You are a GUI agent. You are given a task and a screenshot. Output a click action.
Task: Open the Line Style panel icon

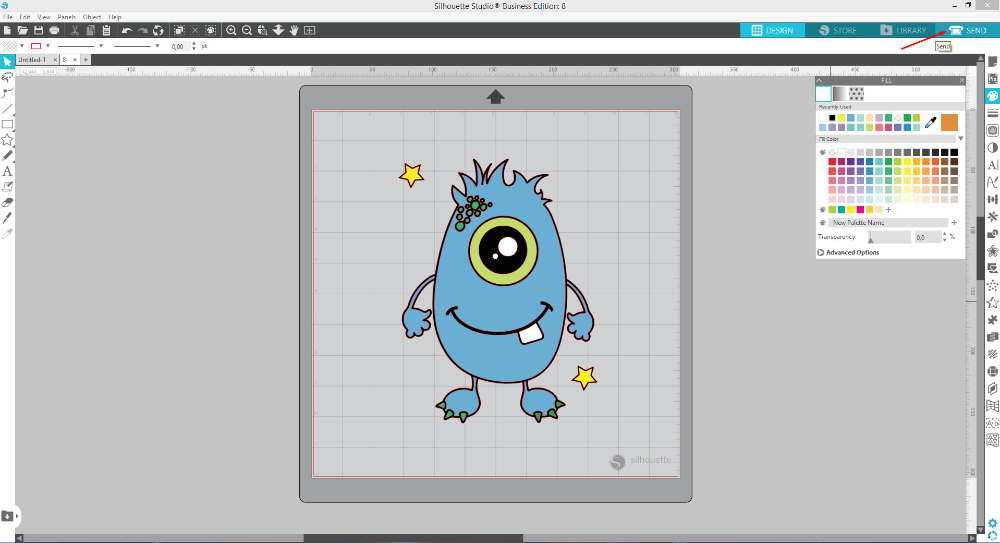[x=992, y=113]
